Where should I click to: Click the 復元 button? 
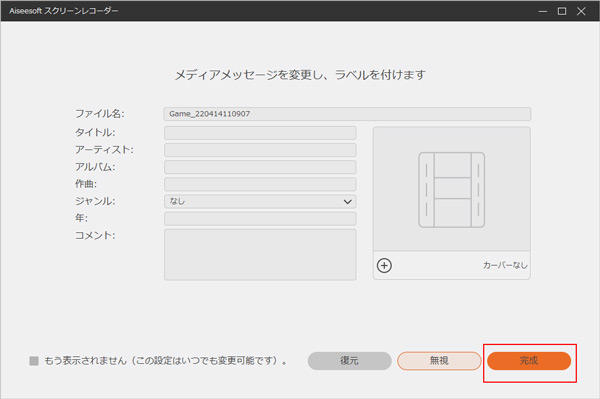[349, 361]
